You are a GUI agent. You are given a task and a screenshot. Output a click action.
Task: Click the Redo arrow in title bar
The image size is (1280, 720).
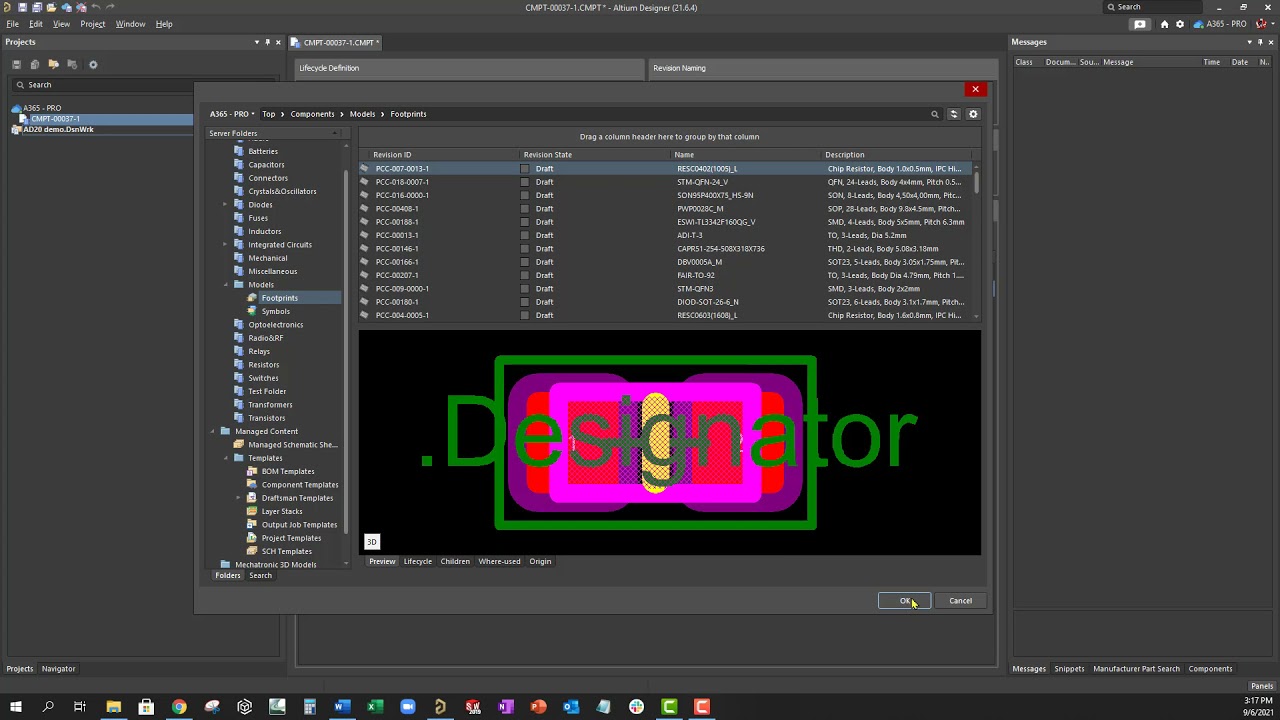pyautogui.click(x=110, y=7)
